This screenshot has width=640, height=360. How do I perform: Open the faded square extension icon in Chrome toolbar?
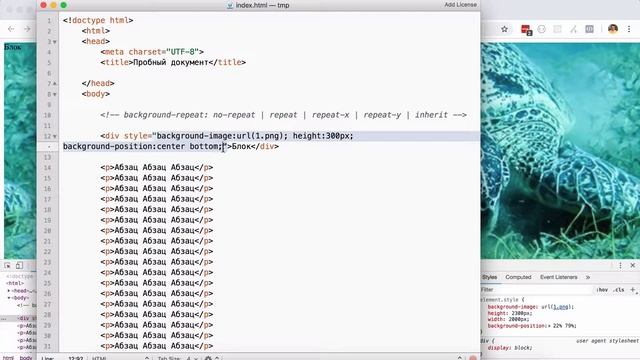[557, 29]
